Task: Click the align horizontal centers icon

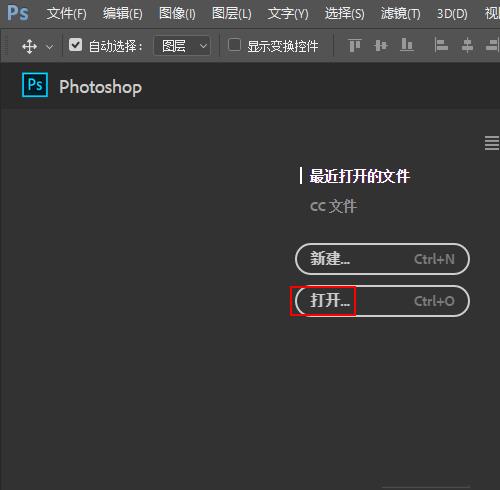Action: coord(467,45)
